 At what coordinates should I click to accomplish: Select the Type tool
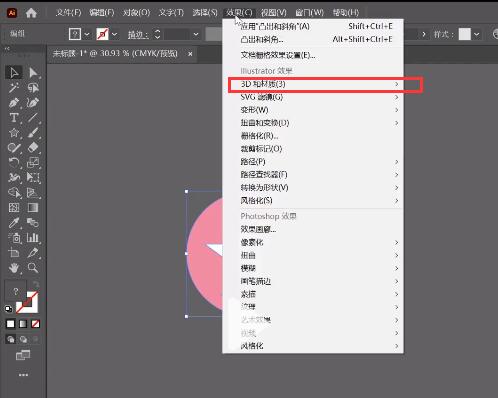tap(14, 118)
